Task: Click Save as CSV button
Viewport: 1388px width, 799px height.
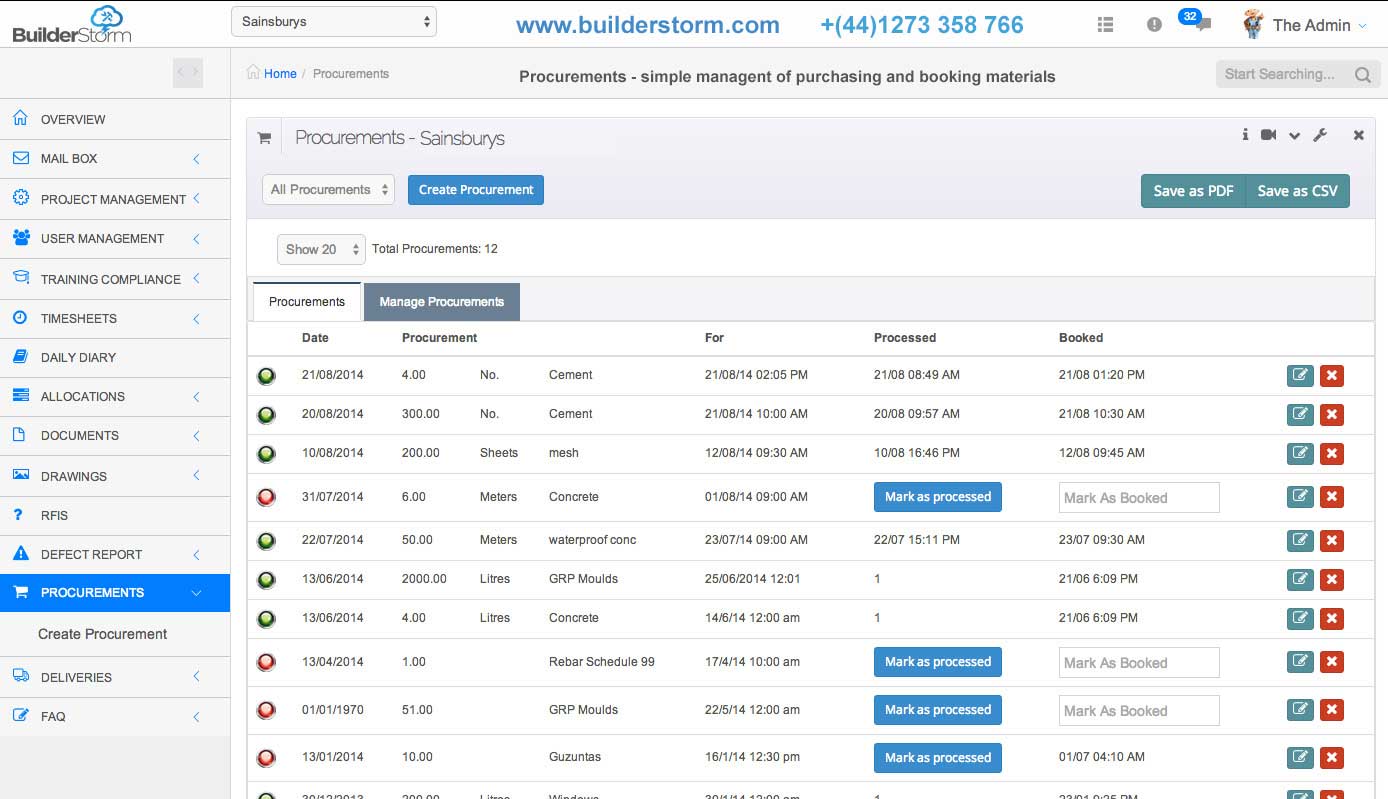Action: pos(1298,191)
